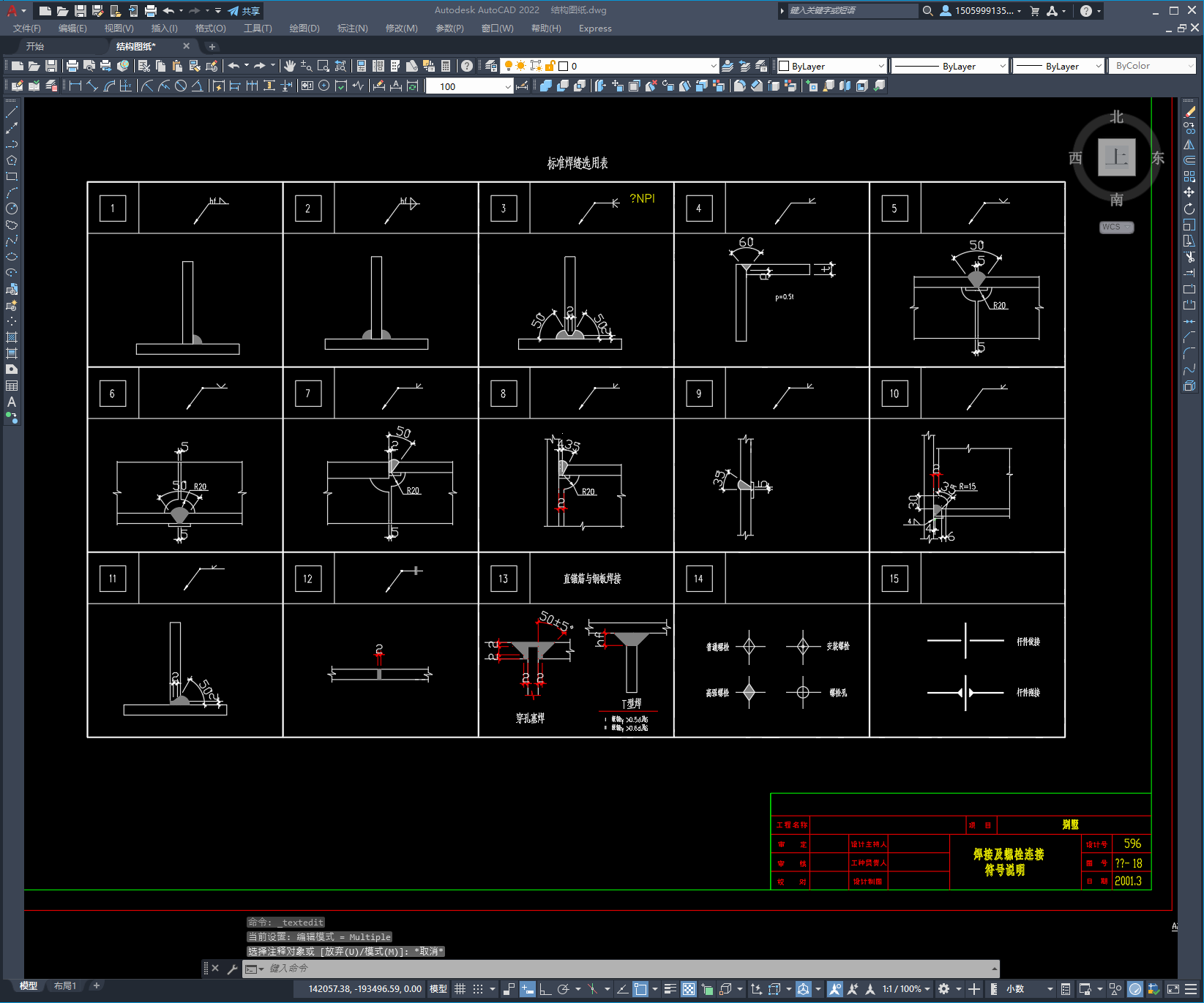1204x1003 pixels.
Task: Select the Pan hand tool
Action: [x=290, y=66]
